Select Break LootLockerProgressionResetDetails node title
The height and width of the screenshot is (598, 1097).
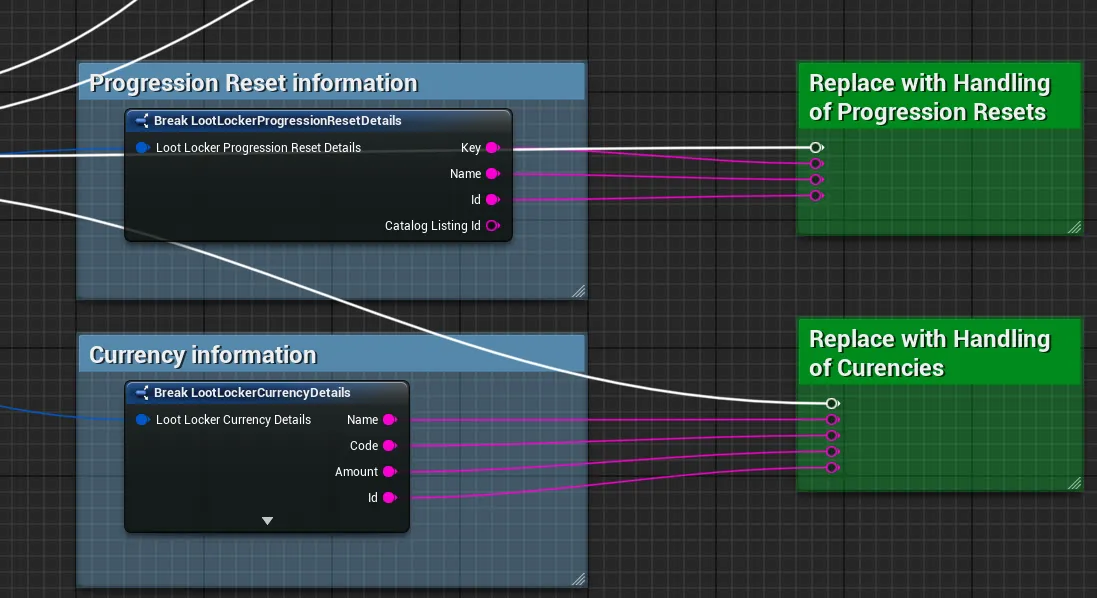click(277, 120)
